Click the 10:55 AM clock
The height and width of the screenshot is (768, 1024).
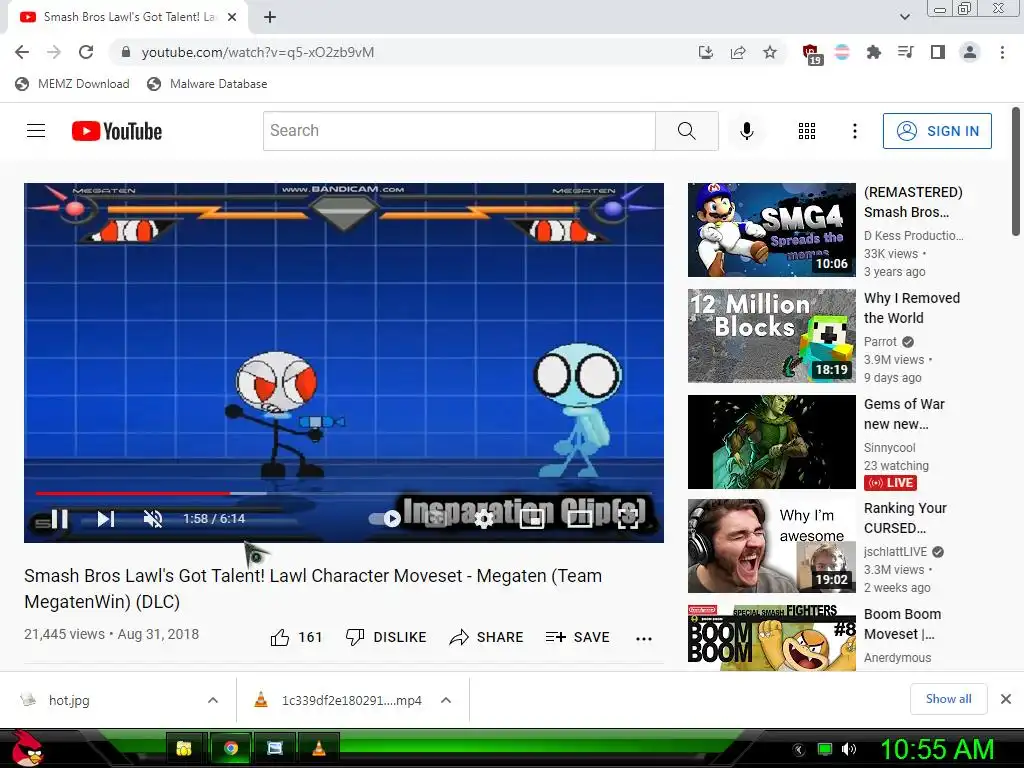click(937, 749)
